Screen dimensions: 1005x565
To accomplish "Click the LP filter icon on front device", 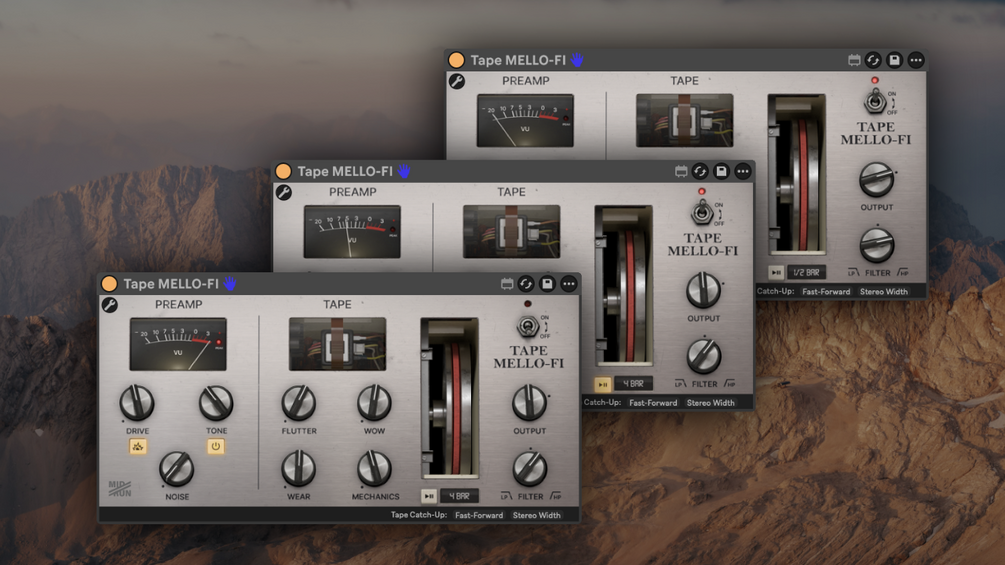I will tap(506, 496).
